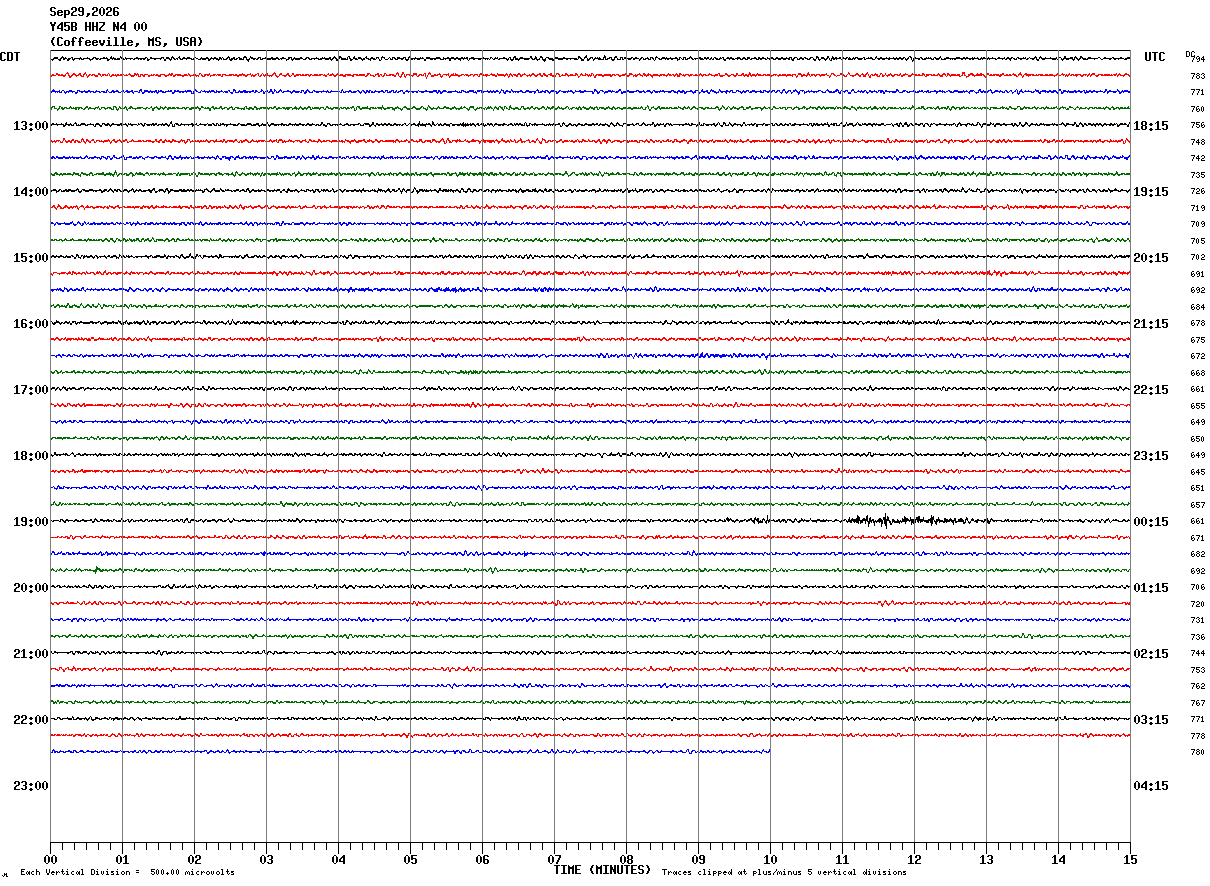Click the TIME (MINUTES) axis title
The height and width of the screenshot is (886, 1210).
click(x=602, y=870)
